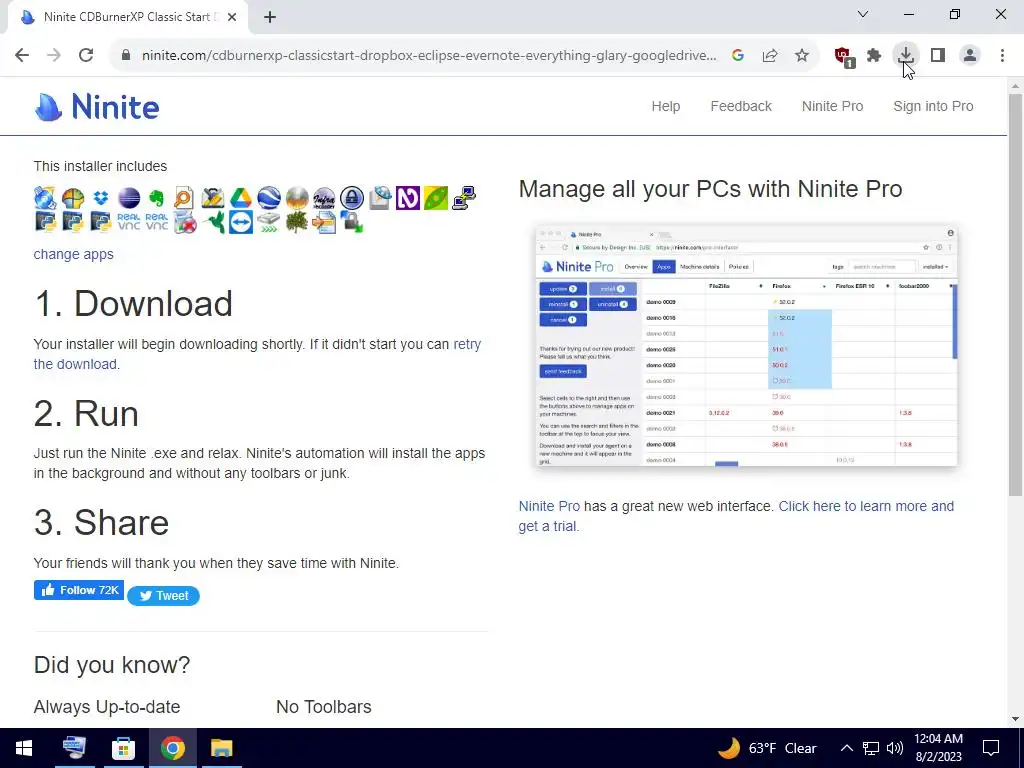Image resolution: width=1024 pixels, height=768 pixels.
Task: Open the tab search chevron
Action: pos(863,14)
